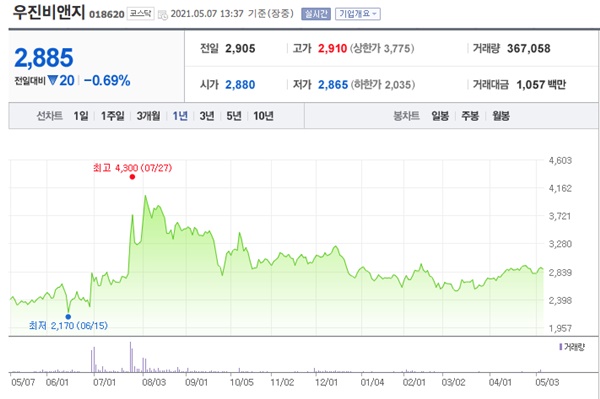Open the 월봉 monthly candle chart
This screenshot has width=600, height=399.
(x=501, y=116)
